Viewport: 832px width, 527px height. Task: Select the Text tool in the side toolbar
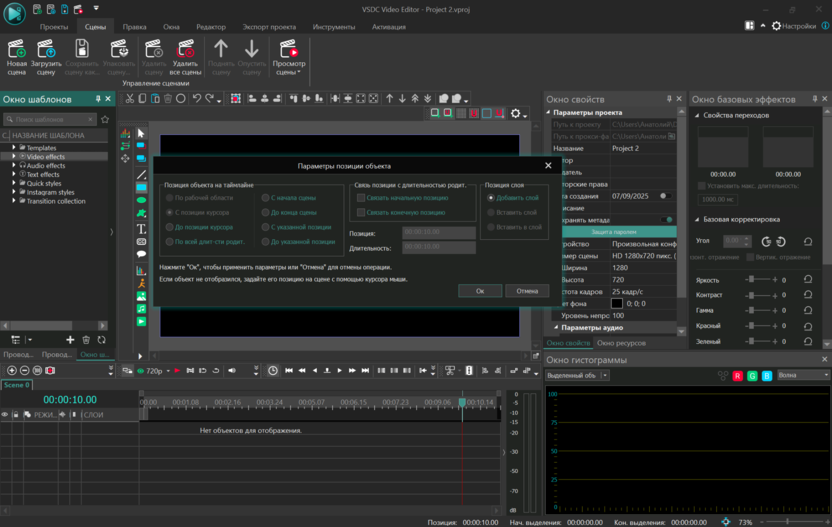[x=141, y=229]
